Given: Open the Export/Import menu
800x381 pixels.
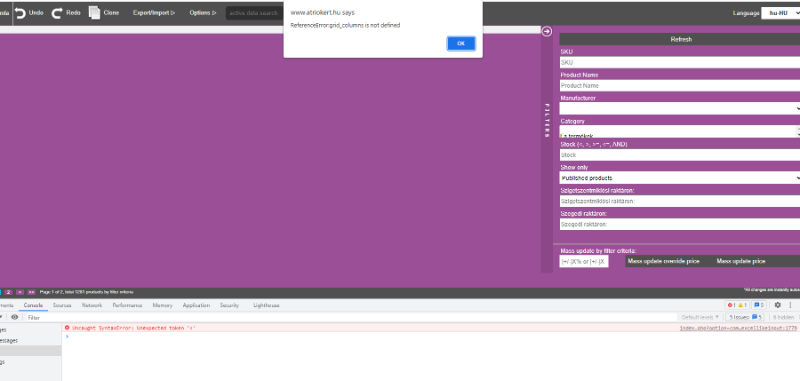Looking at the screenshot, I should [154, 13].
